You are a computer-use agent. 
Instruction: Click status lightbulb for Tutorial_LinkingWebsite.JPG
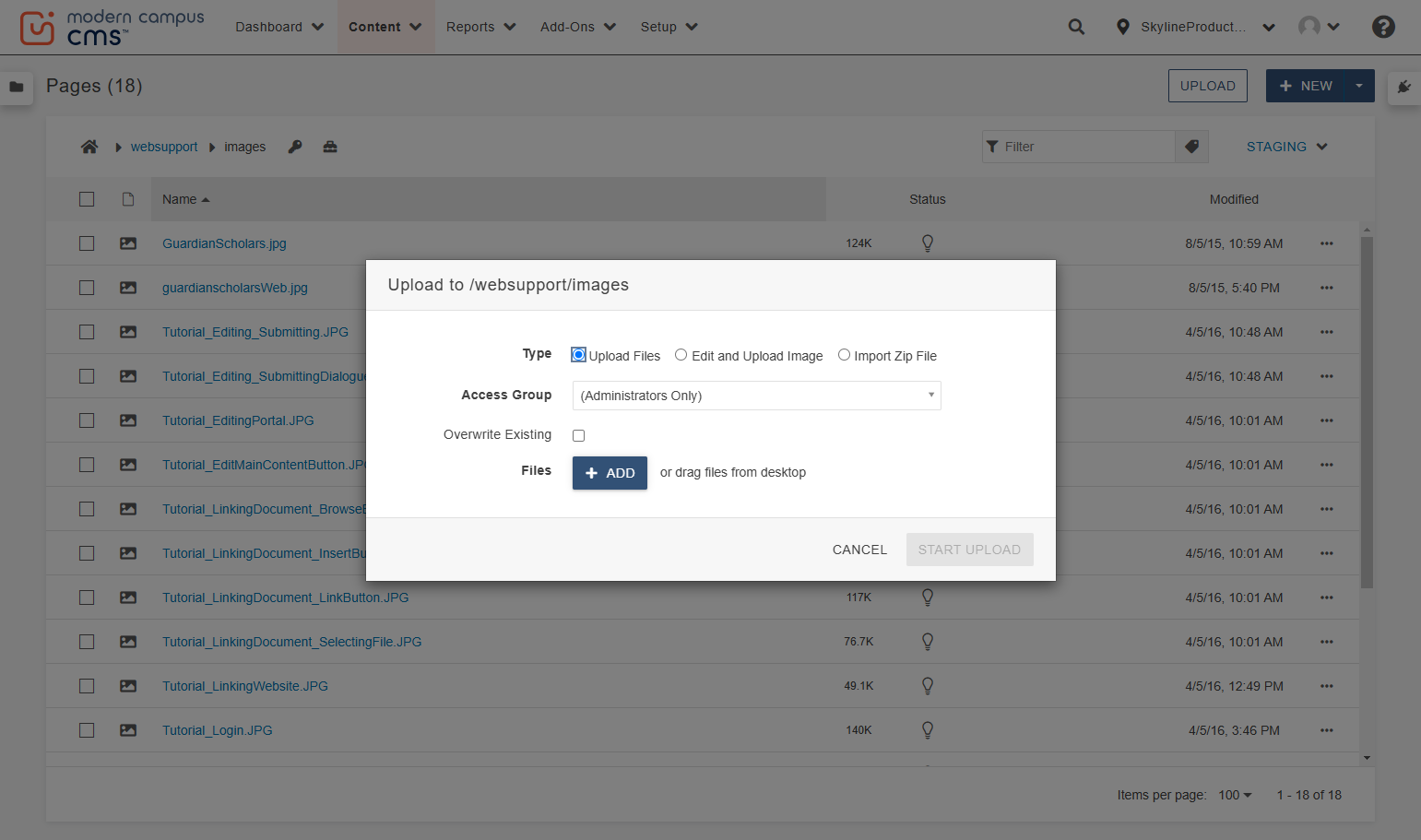pyautogui.click(x=928, y=686)
